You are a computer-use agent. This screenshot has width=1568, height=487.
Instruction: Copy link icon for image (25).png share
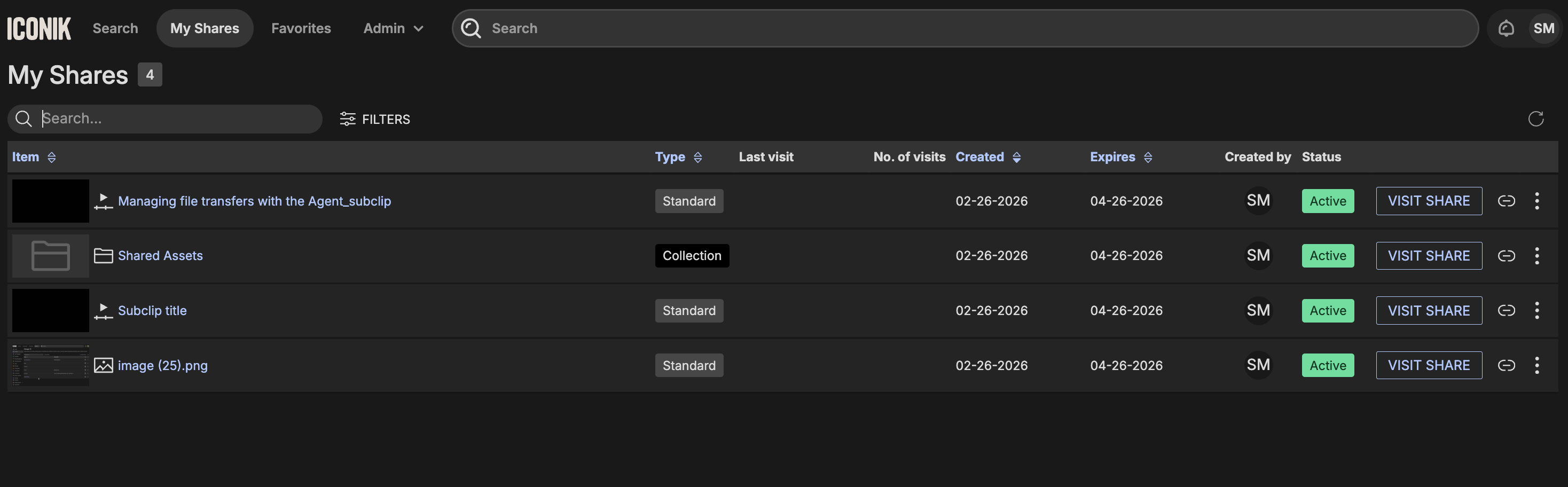(x=1506, y=365)
